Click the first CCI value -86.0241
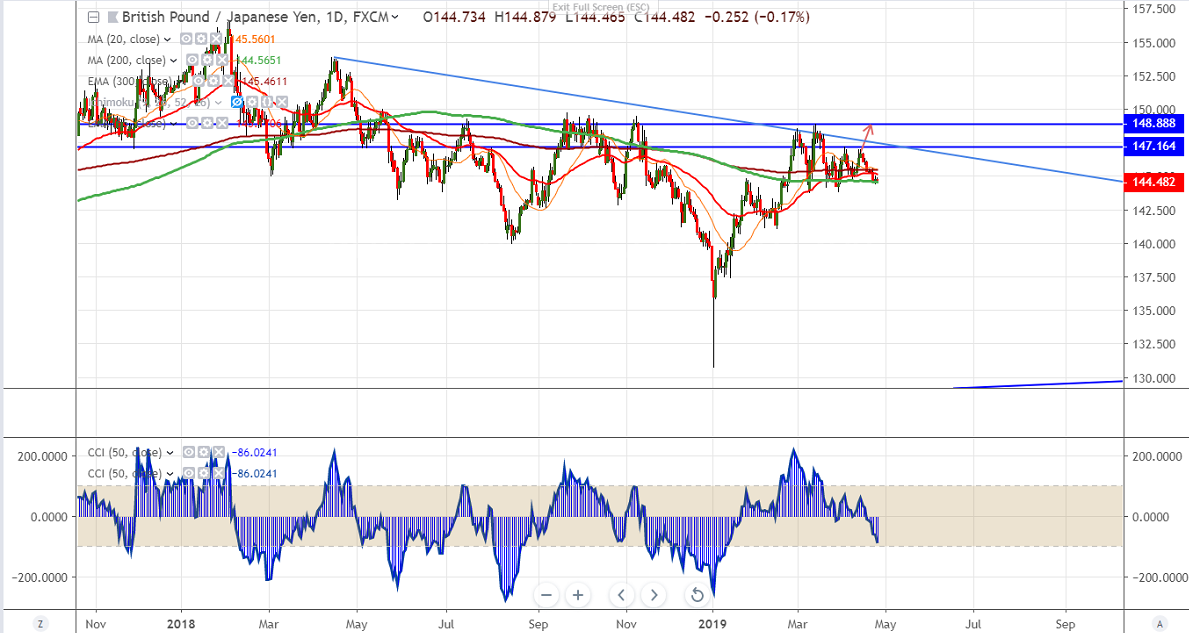The image size is (1189, 633). 254,453
